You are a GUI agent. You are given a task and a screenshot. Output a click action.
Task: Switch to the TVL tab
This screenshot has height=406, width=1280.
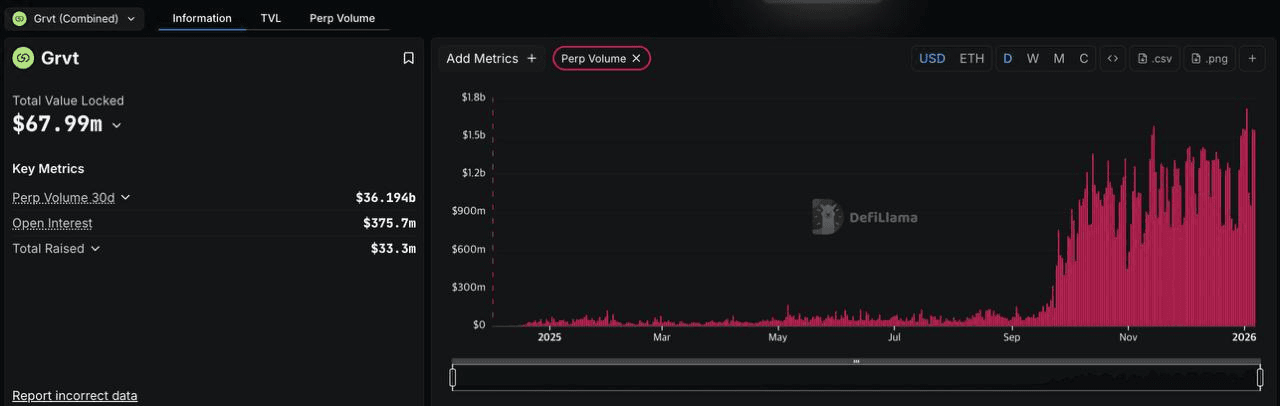coord(270,18)
